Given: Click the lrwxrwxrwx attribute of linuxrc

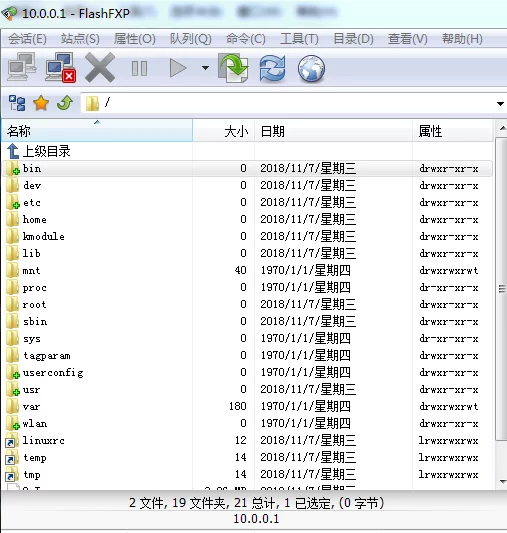Looking at the screenshot, I should (449, 441).
